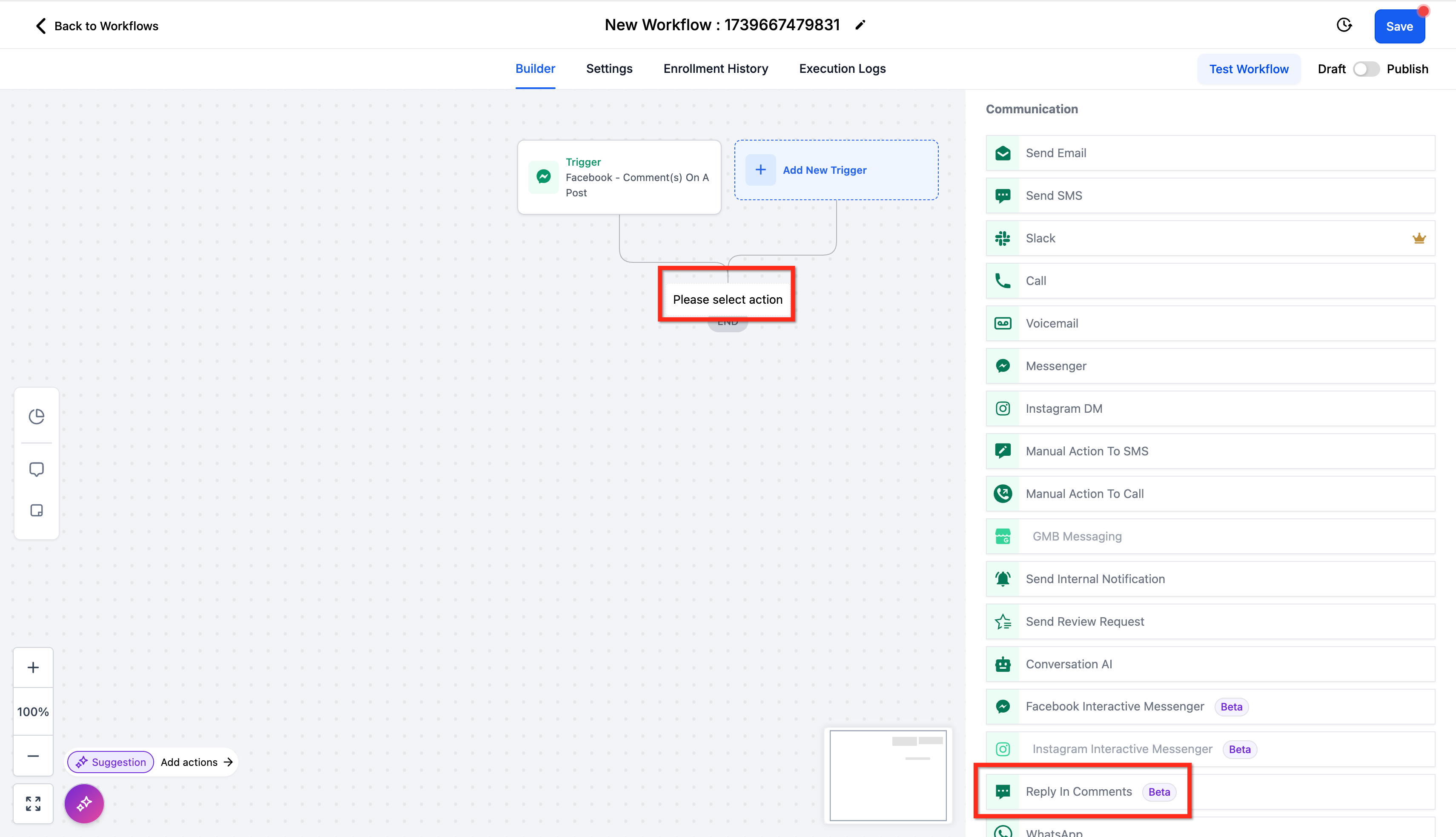This screenshot has height=837, width=1456.
Task: Click the purple AI sparkle button
Action: tap(84, 803)
